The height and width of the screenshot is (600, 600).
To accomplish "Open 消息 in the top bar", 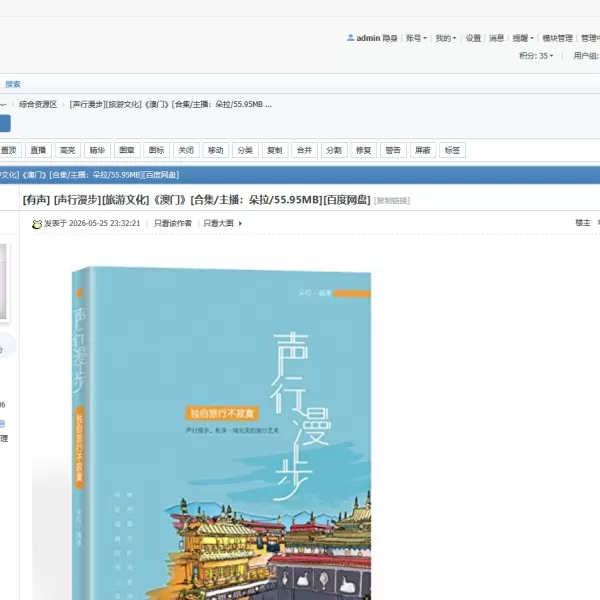I will (x=497, y=38).
